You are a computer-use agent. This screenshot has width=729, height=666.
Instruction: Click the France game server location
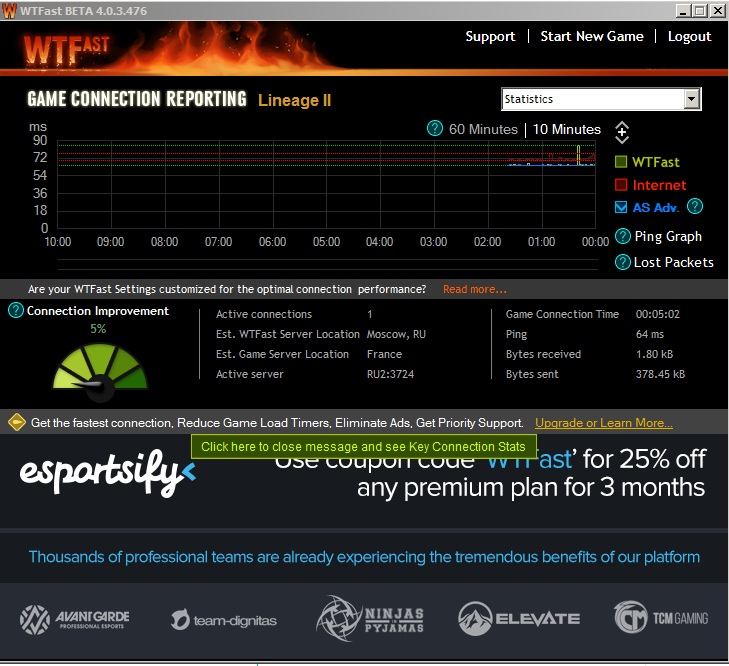[x=384, y=354]
